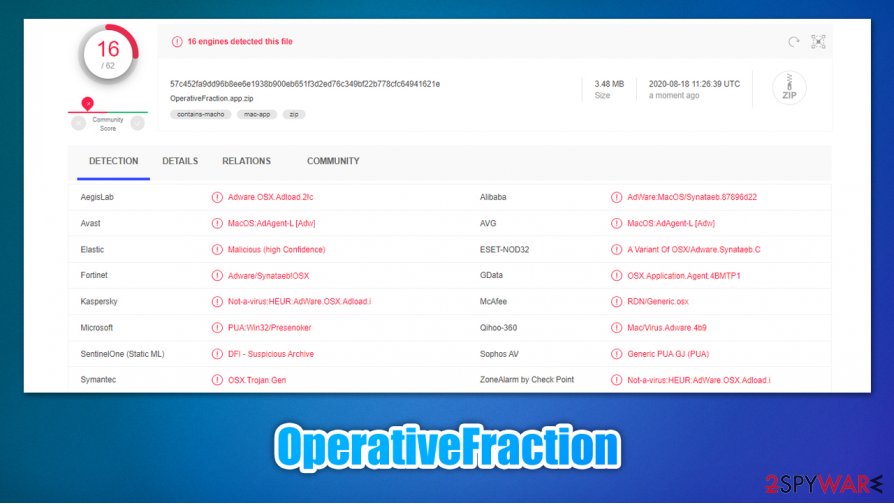The image size is (894, 504).
Task: Click the GData detection warning icon
Action: pyautogui.click(x=616, y=275)
